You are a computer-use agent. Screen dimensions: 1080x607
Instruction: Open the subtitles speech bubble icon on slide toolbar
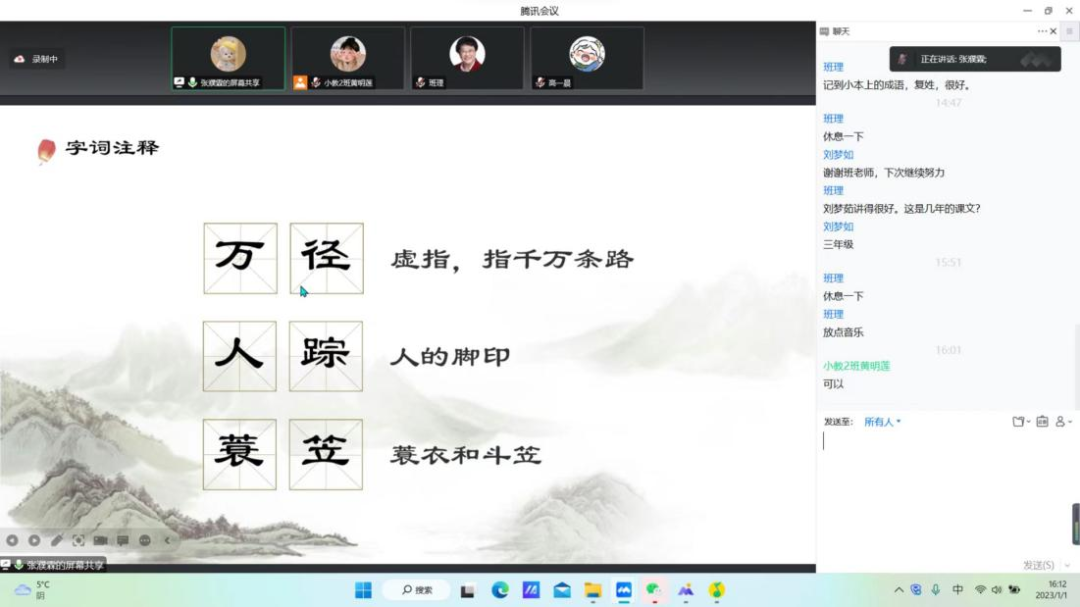click(123, 540)
